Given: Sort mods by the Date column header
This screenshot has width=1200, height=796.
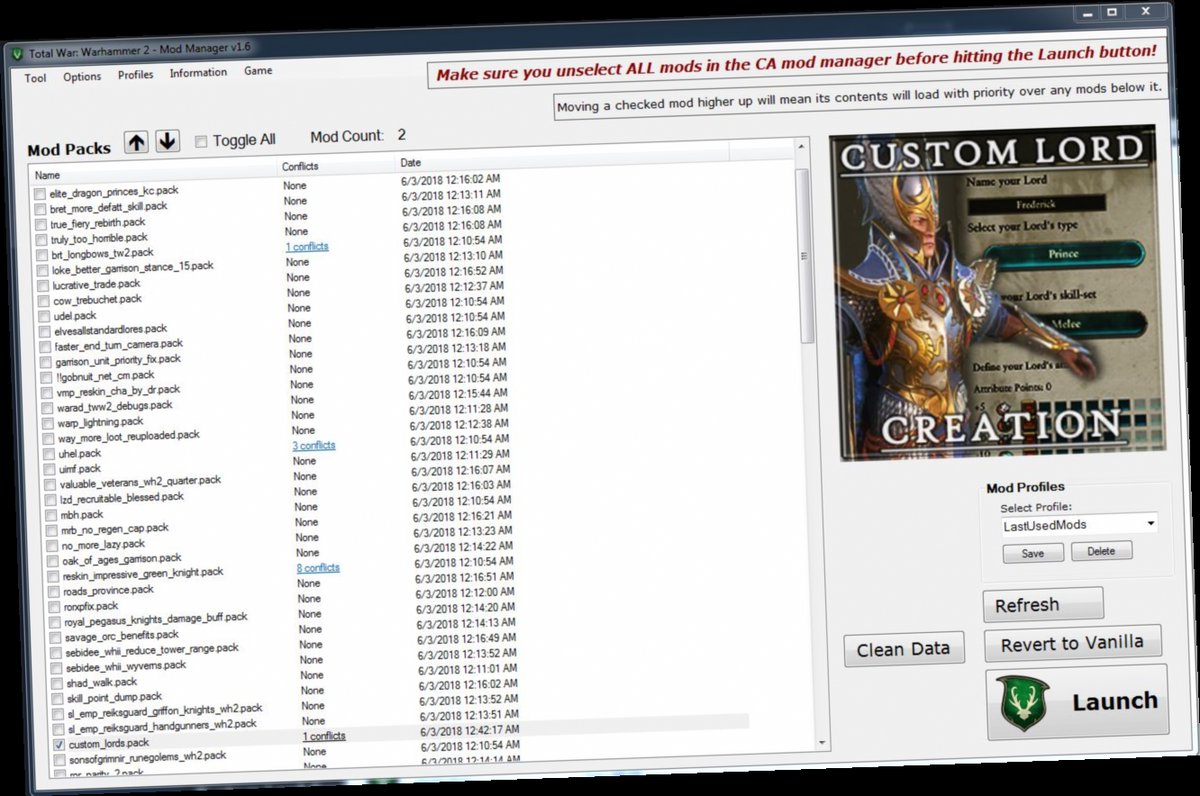Looking at the screenshot, I should pyautogui.click(x=562, y=159).
